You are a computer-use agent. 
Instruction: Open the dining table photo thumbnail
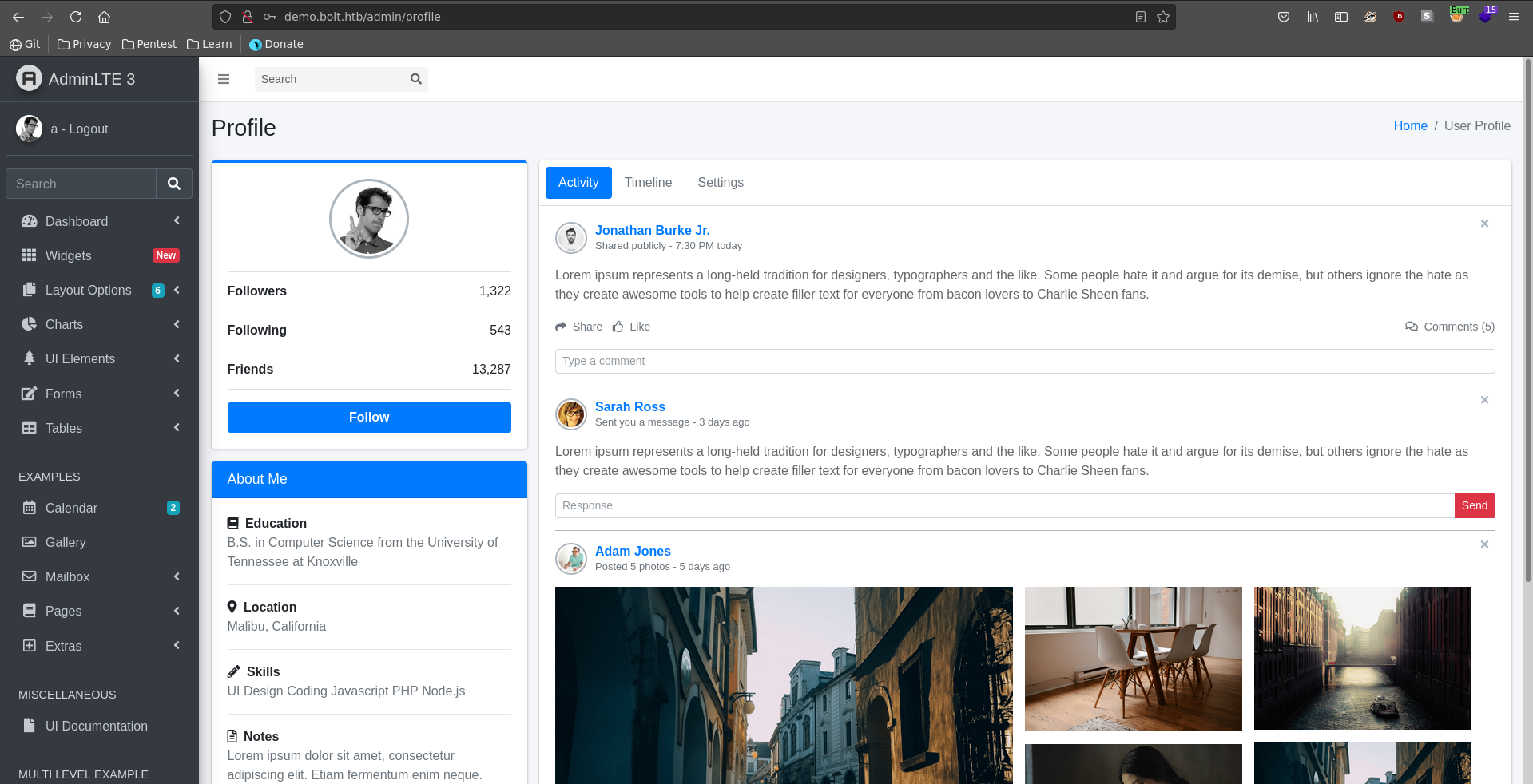pyautogui.click(x=1133, y=659)
